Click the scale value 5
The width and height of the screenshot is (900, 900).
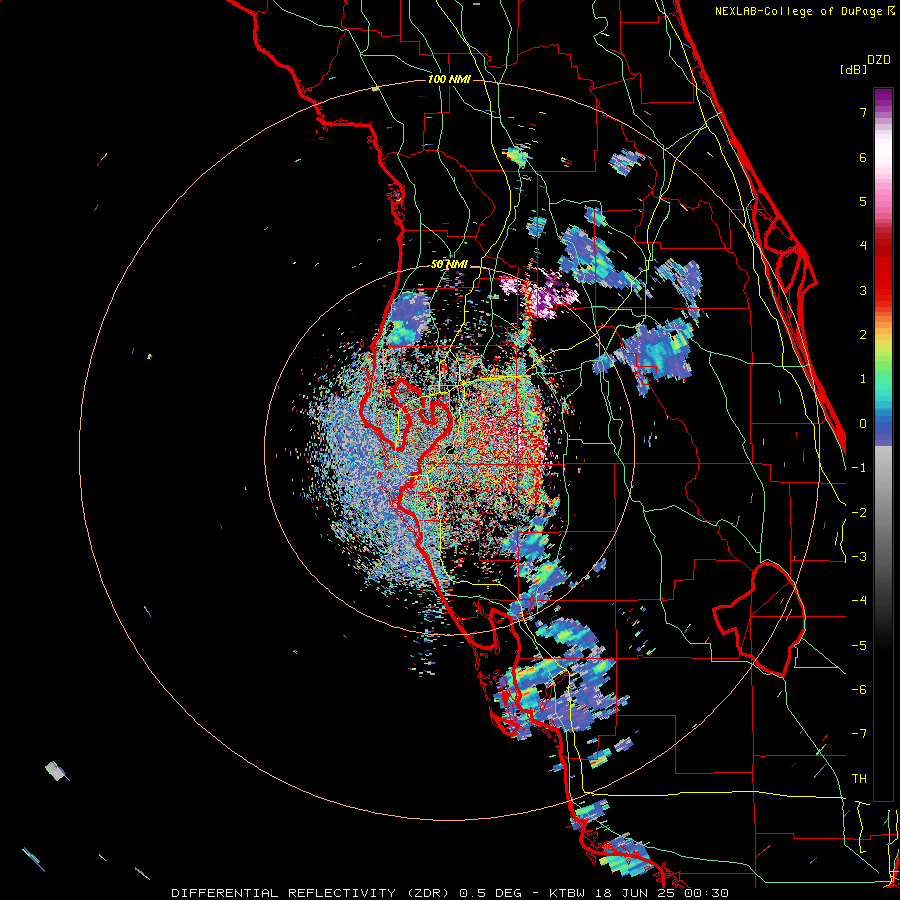(x=863, y=201)
